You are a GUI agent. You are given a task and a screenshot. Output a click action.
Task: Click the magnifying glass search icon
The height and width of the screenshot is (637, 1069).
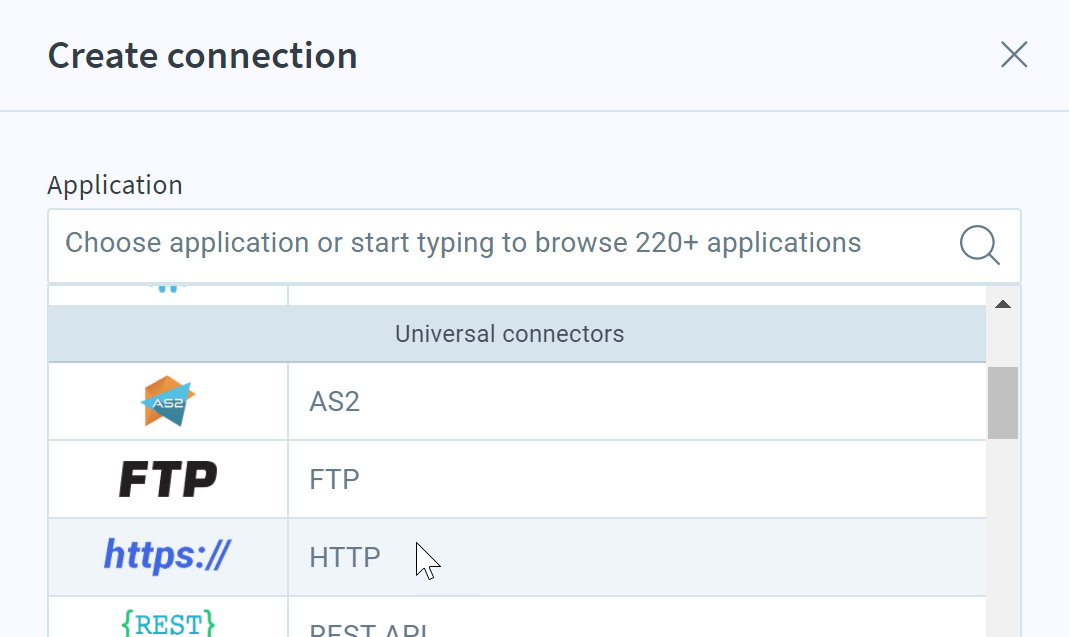tap(980, 245)
